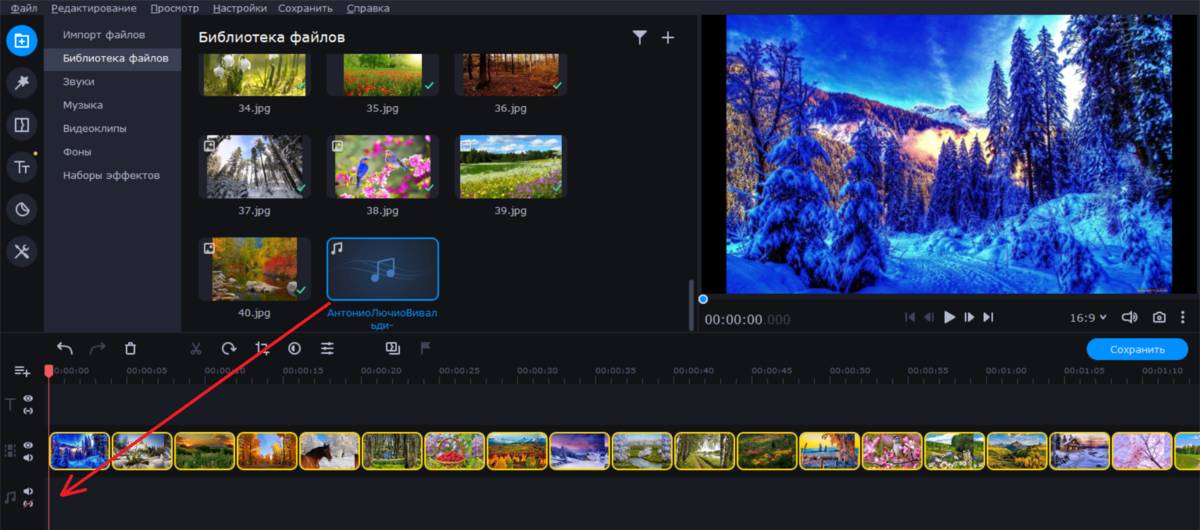Hide the titles track with eye icon
This screenshot has height=530, width=1200.
pos(29,398)
